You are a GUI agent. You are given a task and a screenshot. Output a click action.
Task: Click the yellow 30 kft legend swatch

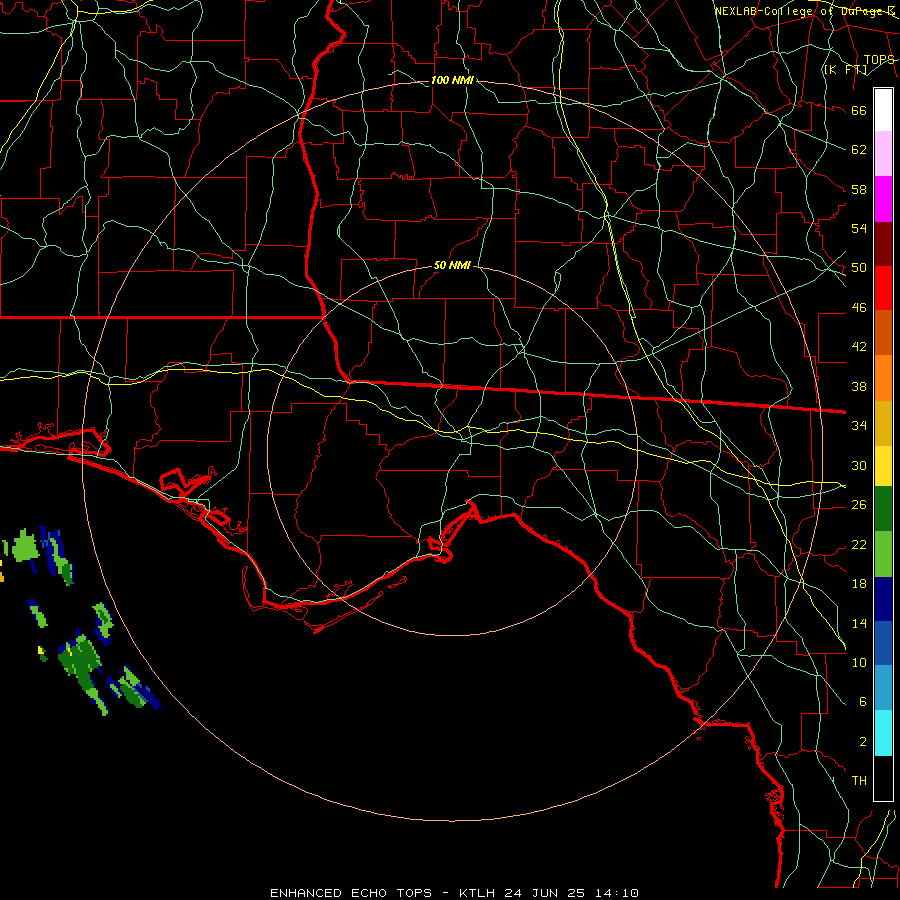tap(883, 466)
